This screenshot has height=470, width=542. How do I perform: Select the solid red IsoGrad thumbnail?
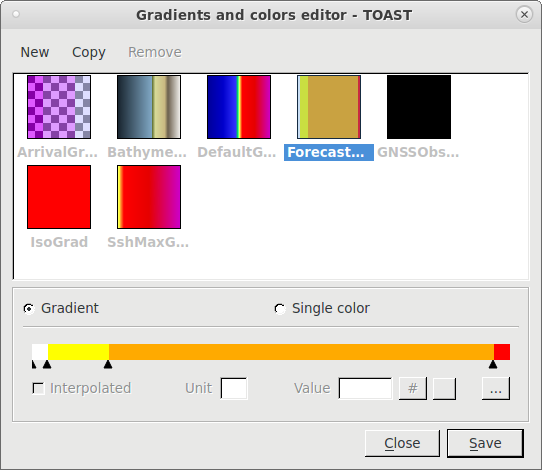(59, 197)
